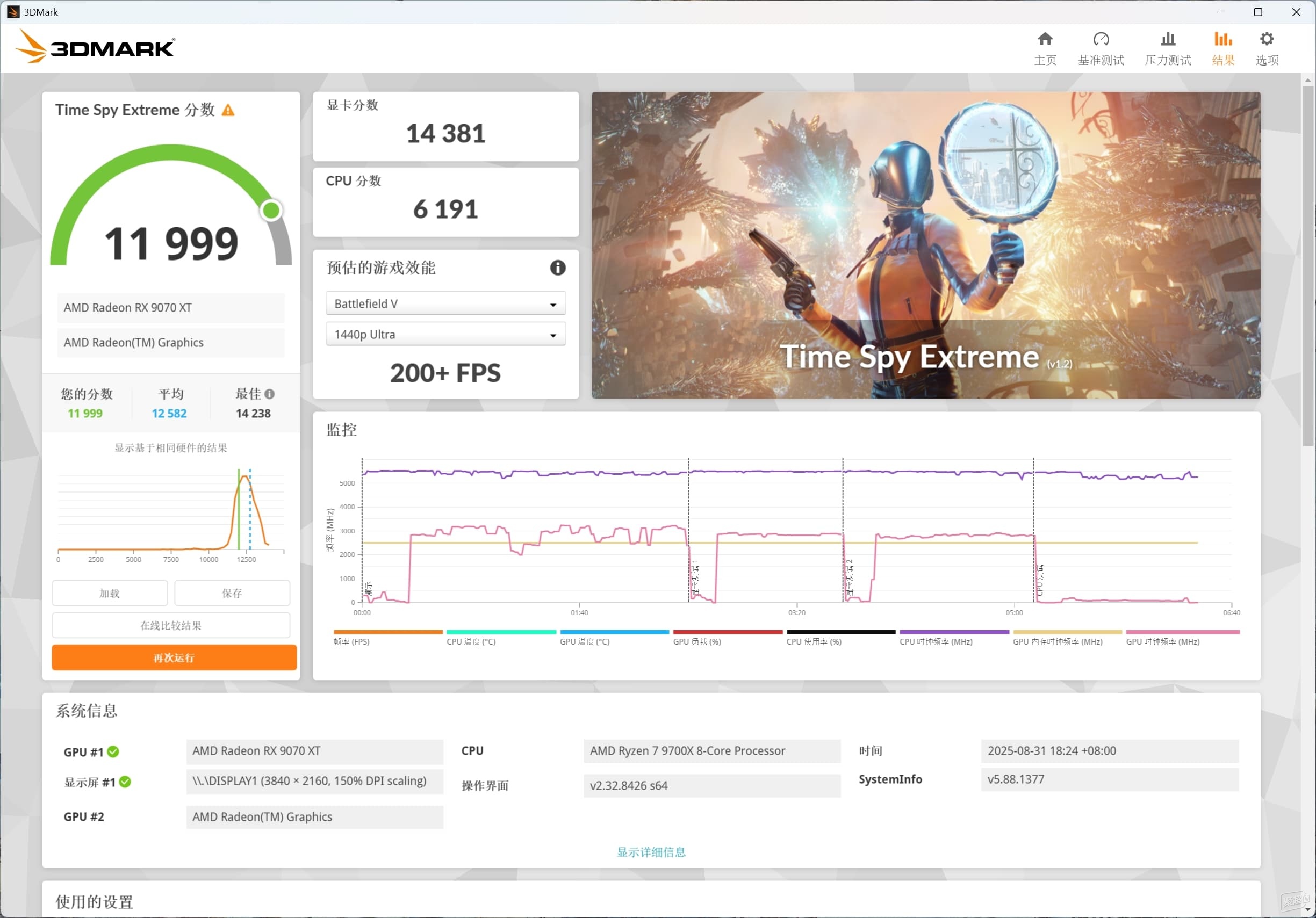Click the Save (保存) button
Viewport: 1316px width, 918px height.
pos(232,593)
